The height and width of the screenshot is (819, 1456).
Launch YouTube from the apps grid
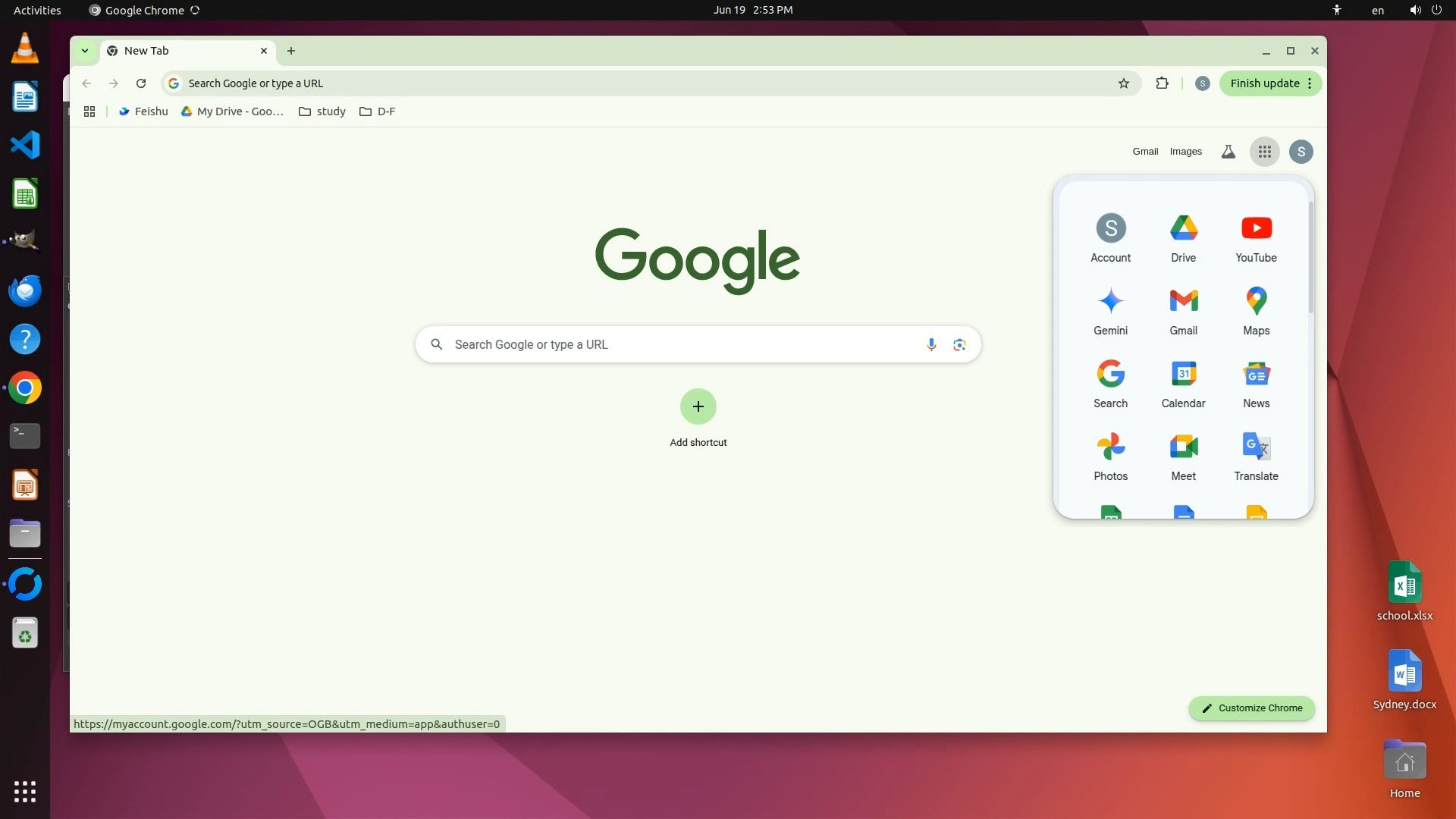1256,237
